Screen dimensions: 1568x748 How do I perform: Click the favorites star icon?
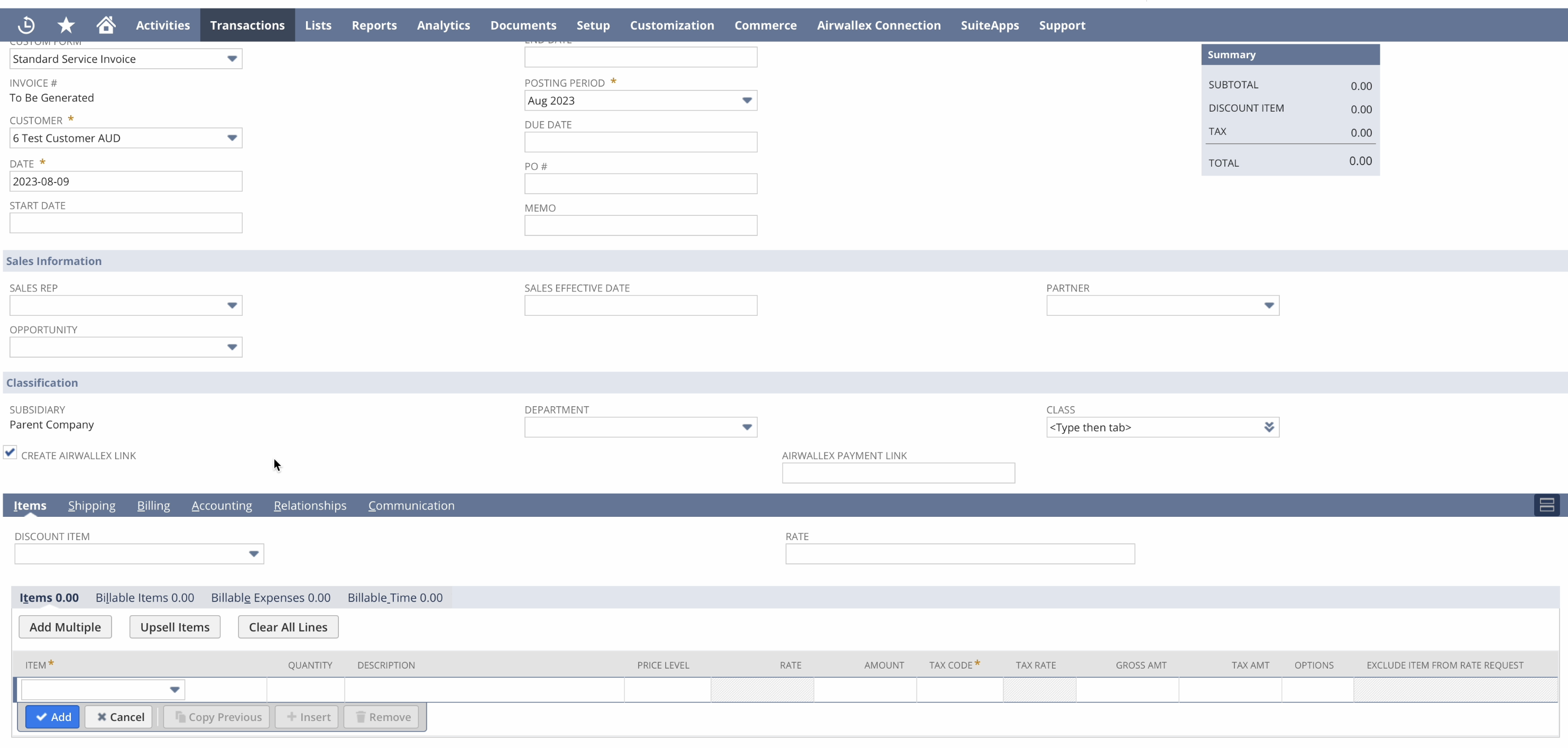66,24
